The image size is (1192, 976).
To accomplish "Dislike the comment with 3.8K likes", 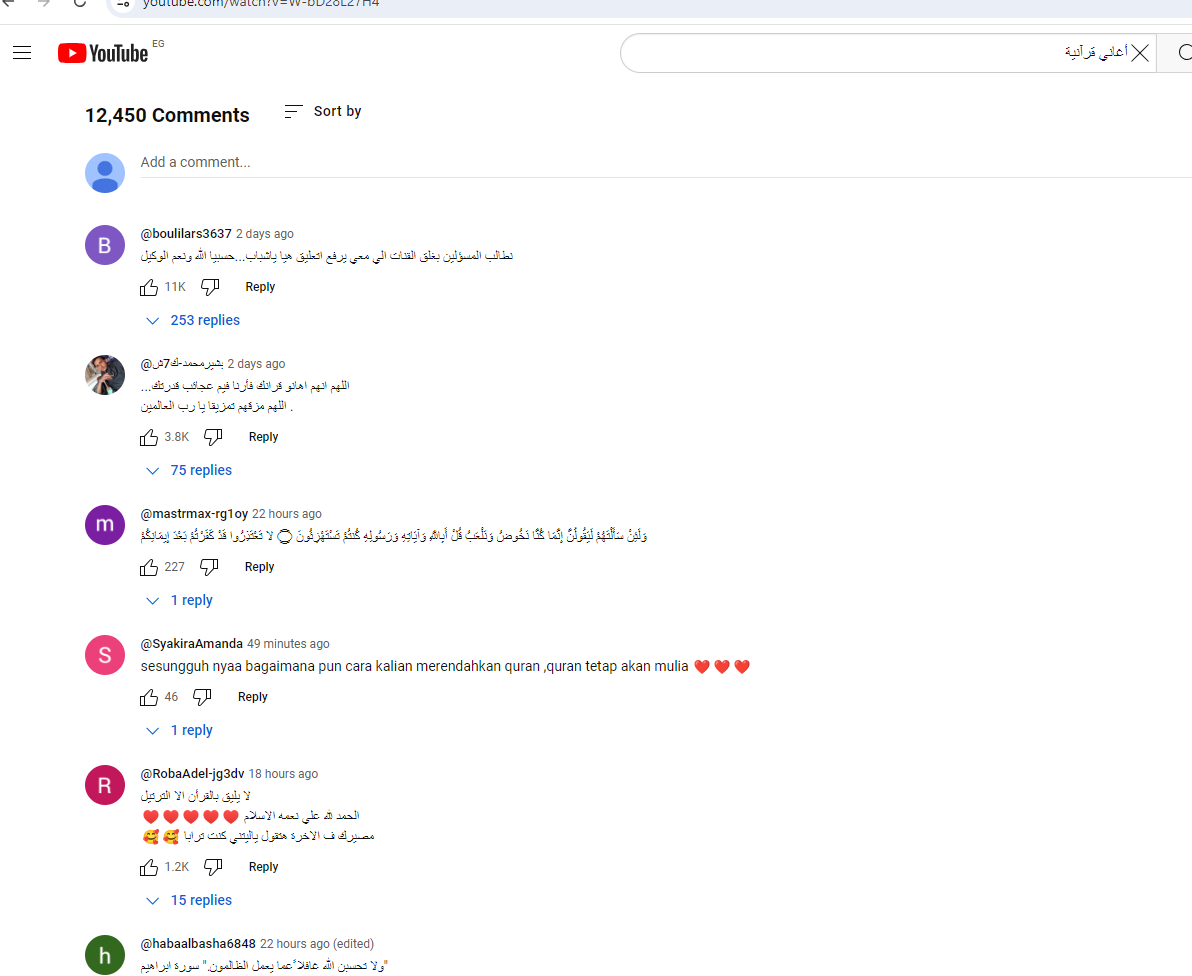I will pos(213,437).
